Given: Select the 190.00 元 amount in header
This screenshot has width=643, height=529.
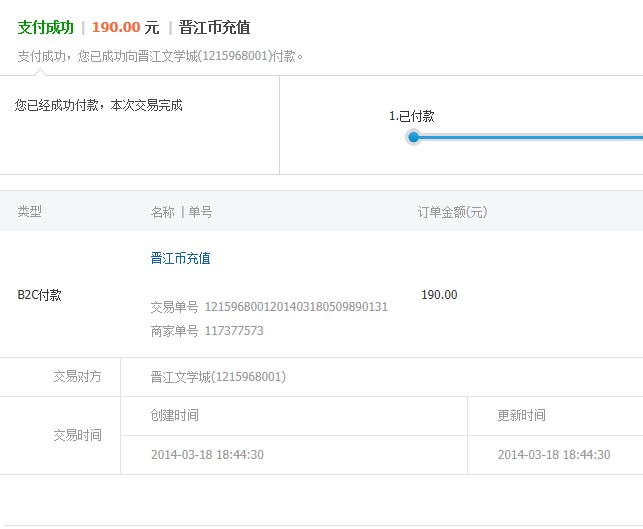Looking at the screenshot, I should tap(125, 27).
